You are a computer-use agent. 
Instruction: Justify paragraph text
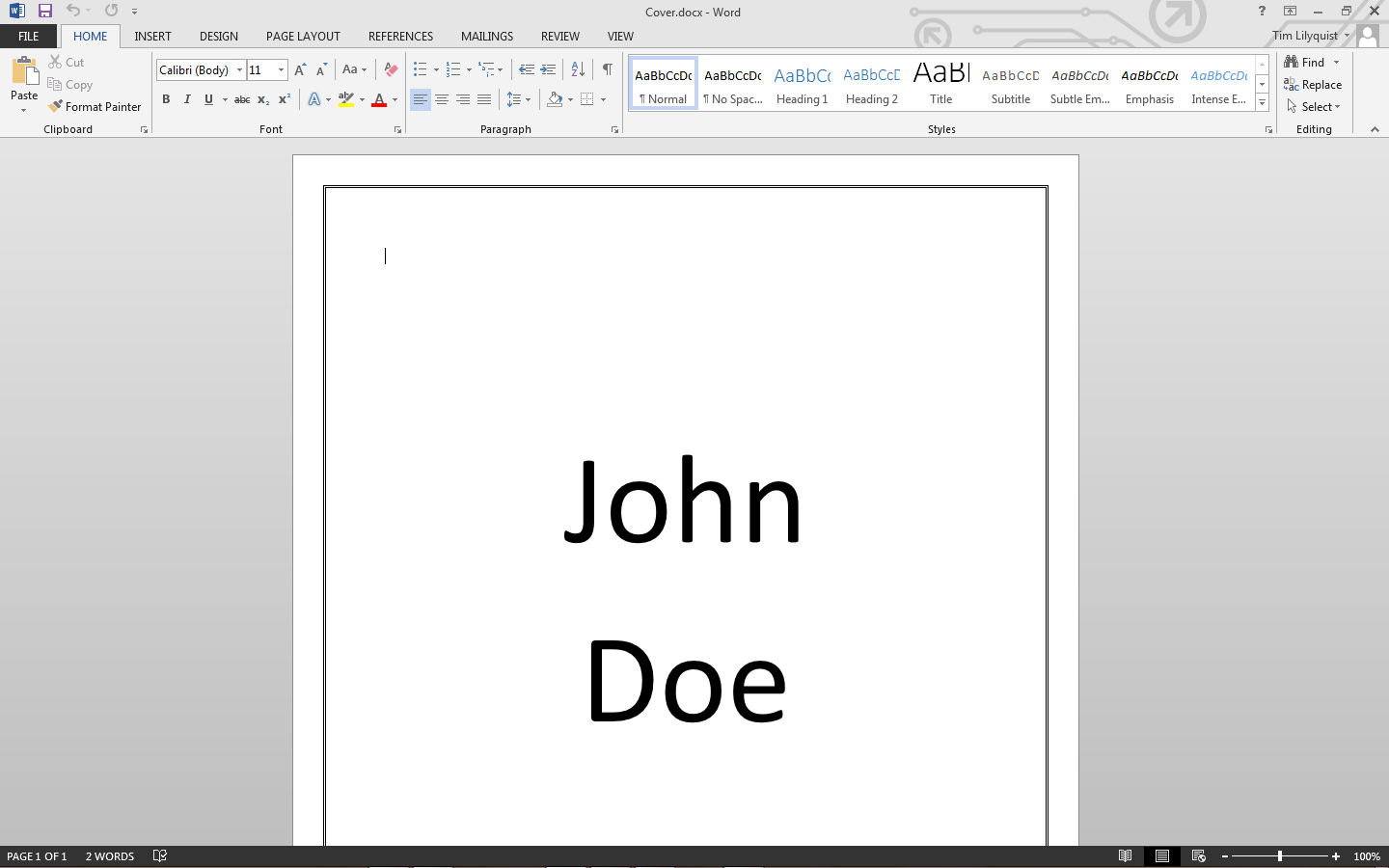(x=484, y=99)
